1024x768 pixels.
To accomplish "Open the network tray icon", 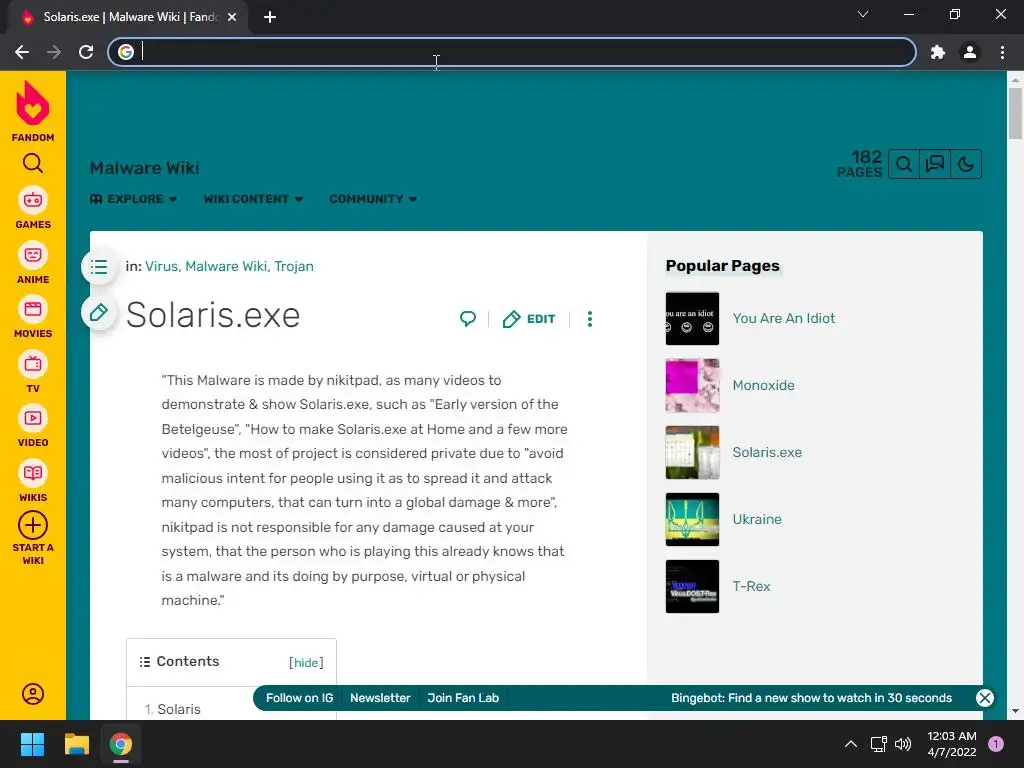I will point(878,744).
